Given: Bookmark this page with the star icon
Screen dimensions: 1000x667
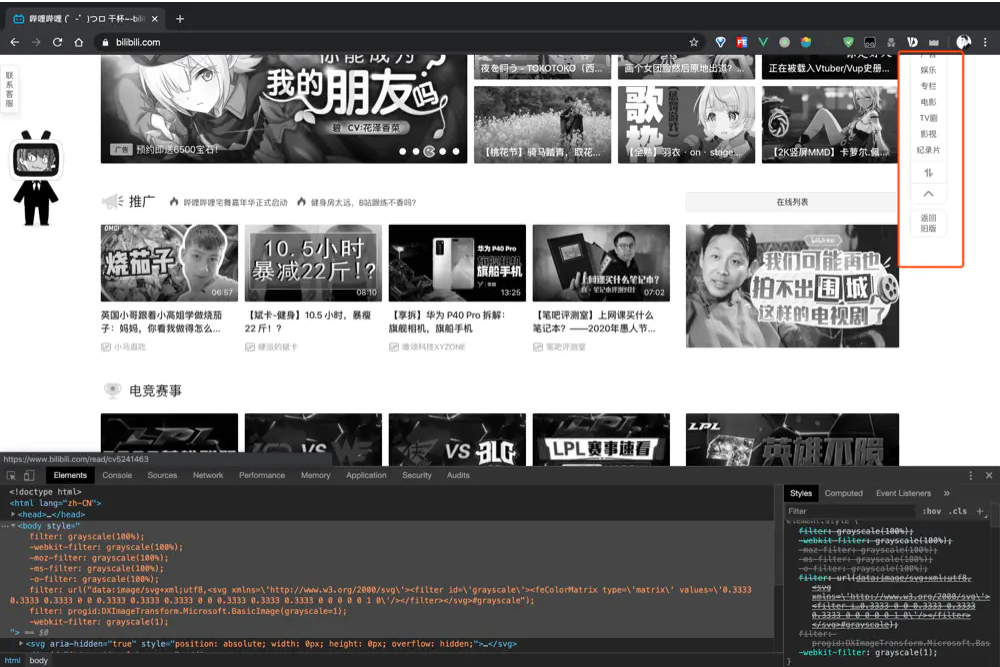Looking at the screenshot, I should point(694,42).
